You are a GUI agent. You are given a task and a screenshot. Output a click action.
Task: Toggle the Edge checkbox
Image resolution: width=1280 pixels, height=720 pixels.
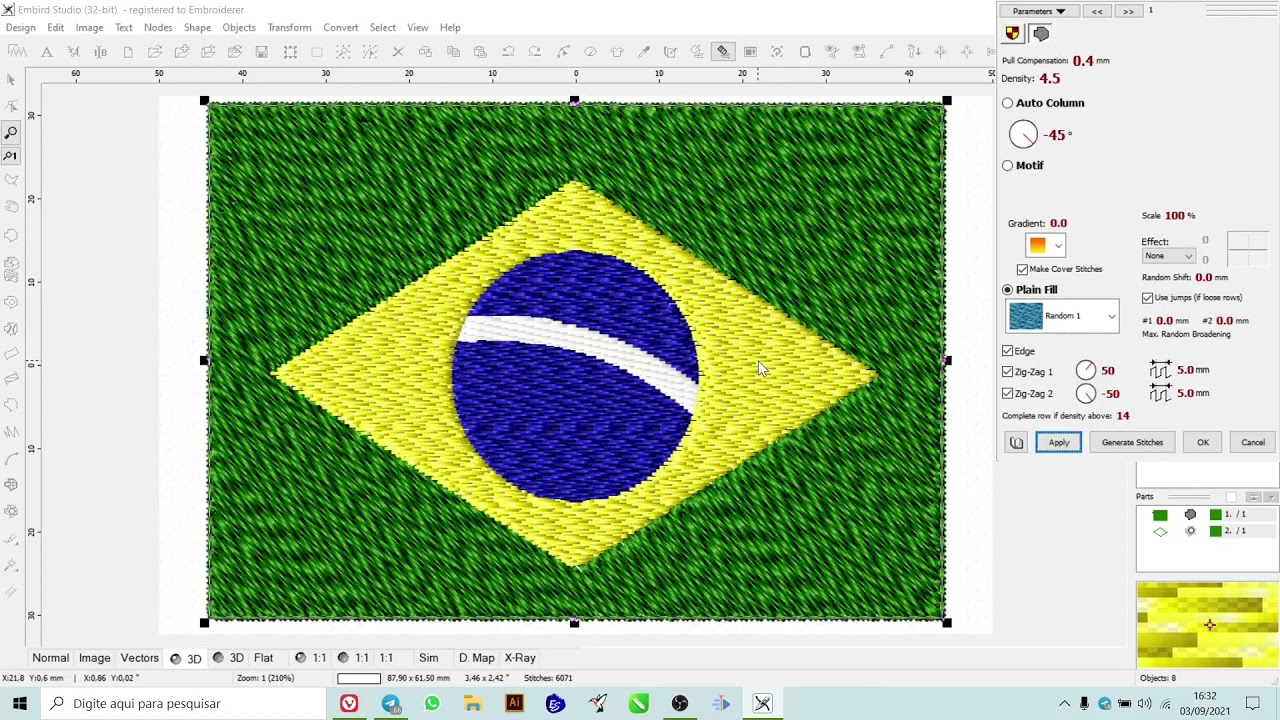click(x=1007, y=351)
